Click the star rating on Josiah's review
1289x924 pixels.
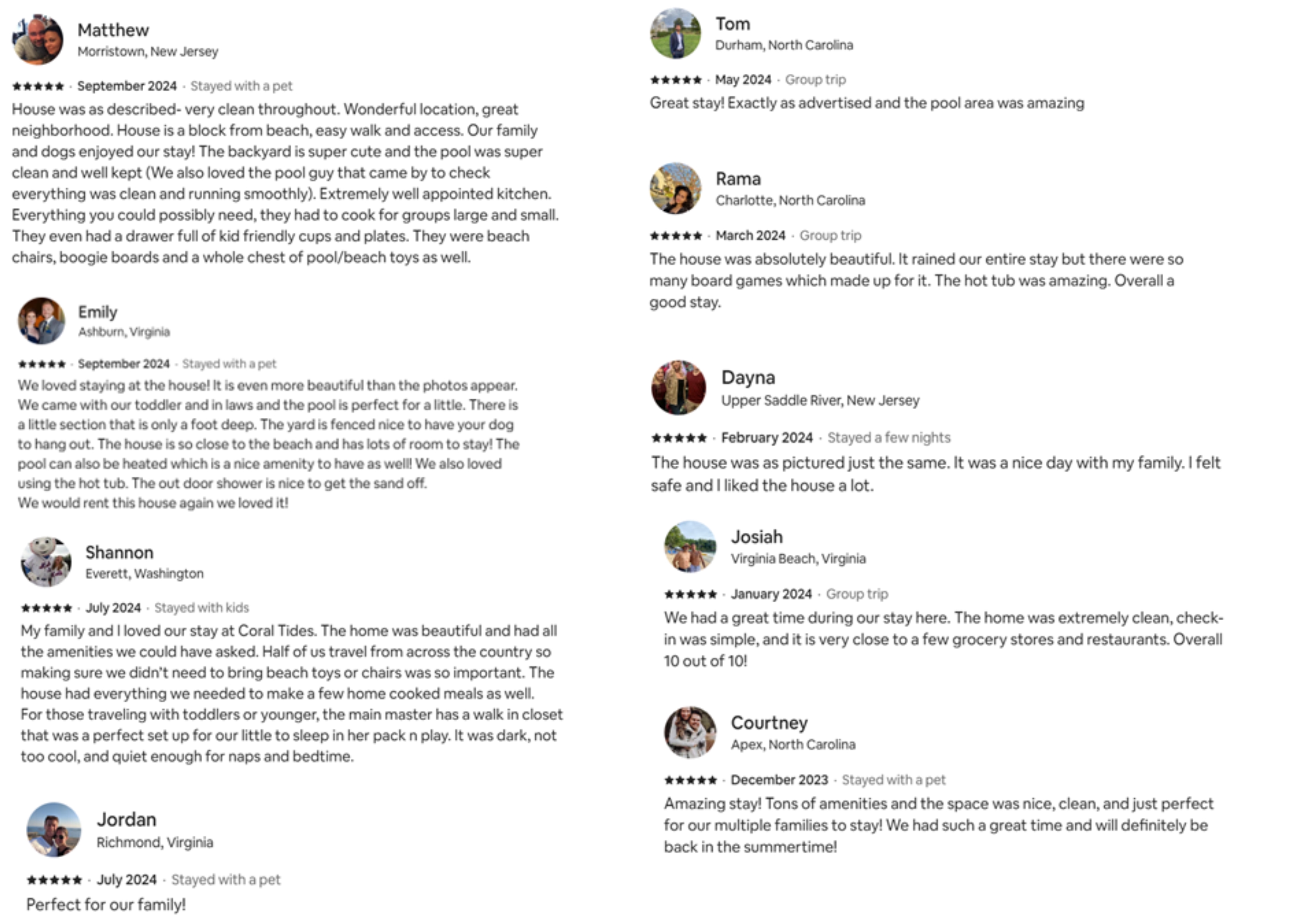(690, 594)
